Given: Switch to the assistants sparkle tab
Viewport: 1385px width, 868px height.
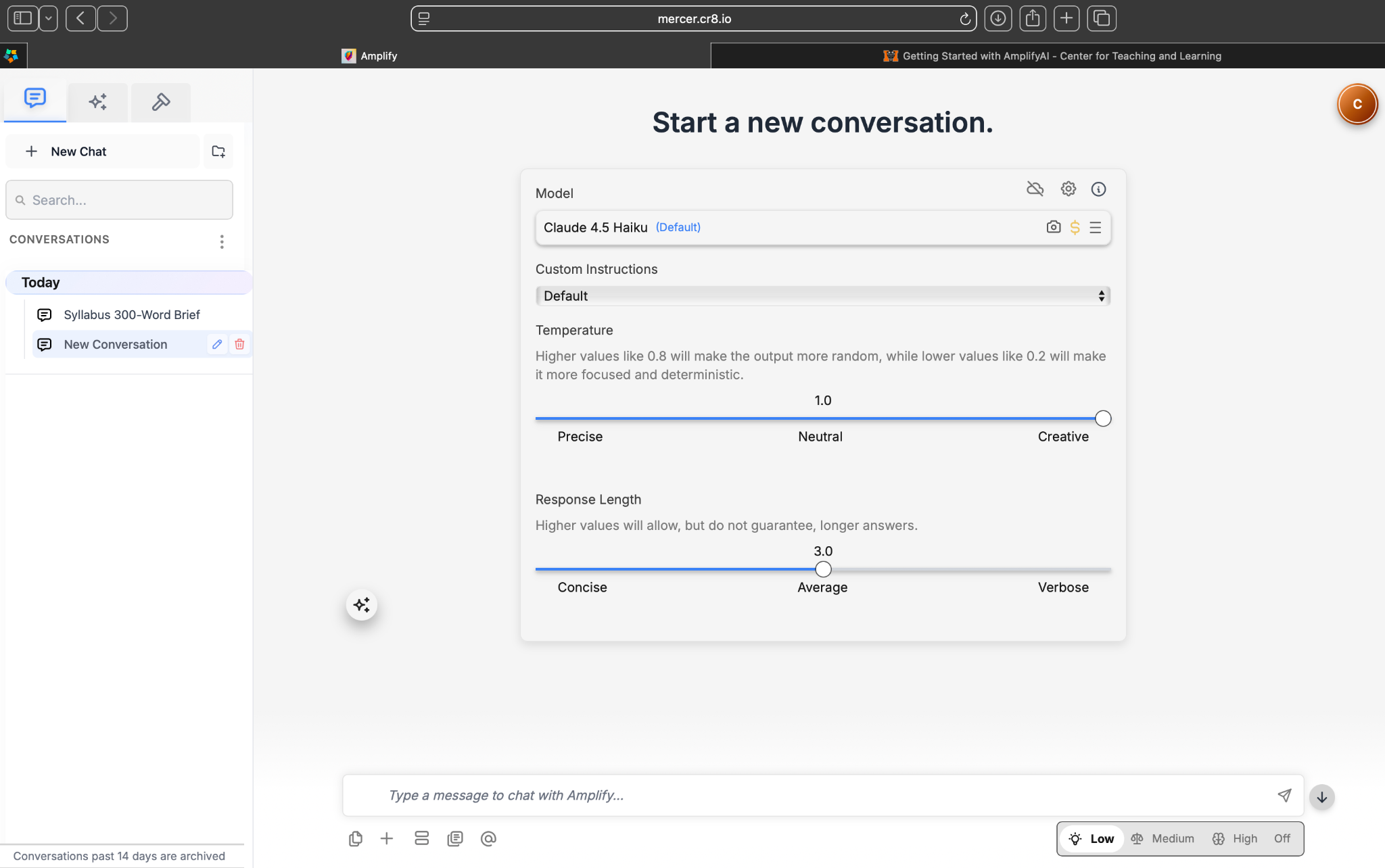Looking at the screenshot, I should click(x=98, y=102).
